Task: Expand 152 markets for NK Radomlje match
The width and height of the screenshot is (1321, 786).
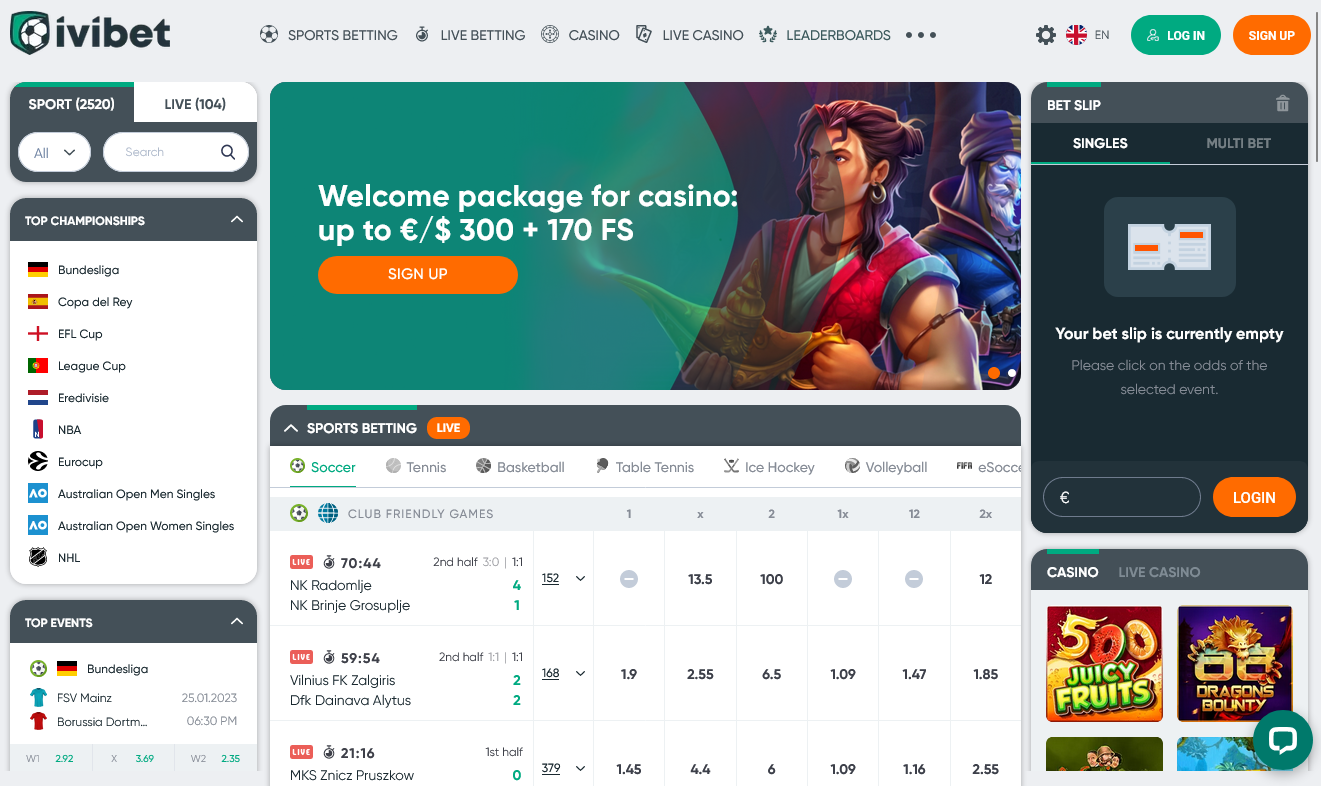Action: pyautogui.click(x=563, y=578)
